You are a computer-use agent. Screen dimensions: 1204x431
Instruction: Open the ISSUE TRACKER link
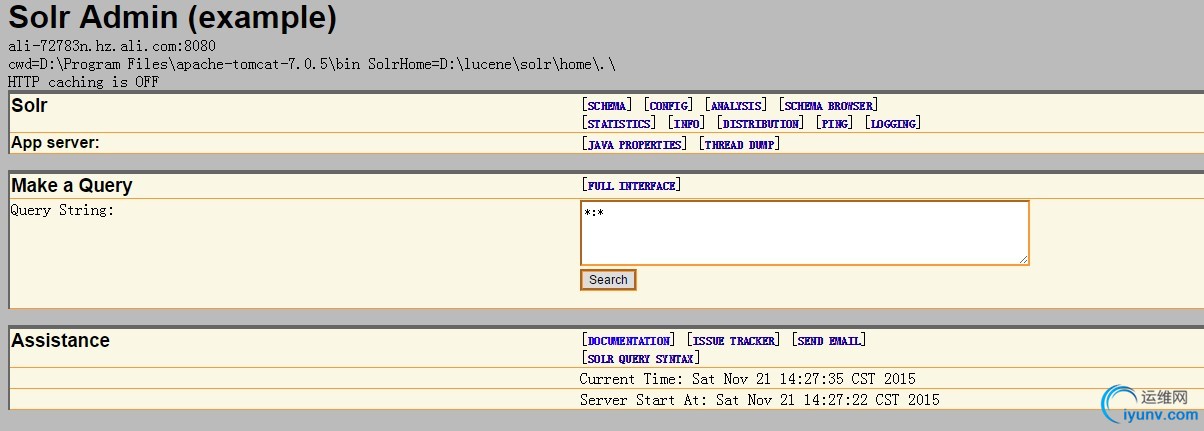(x=733, y=340)
